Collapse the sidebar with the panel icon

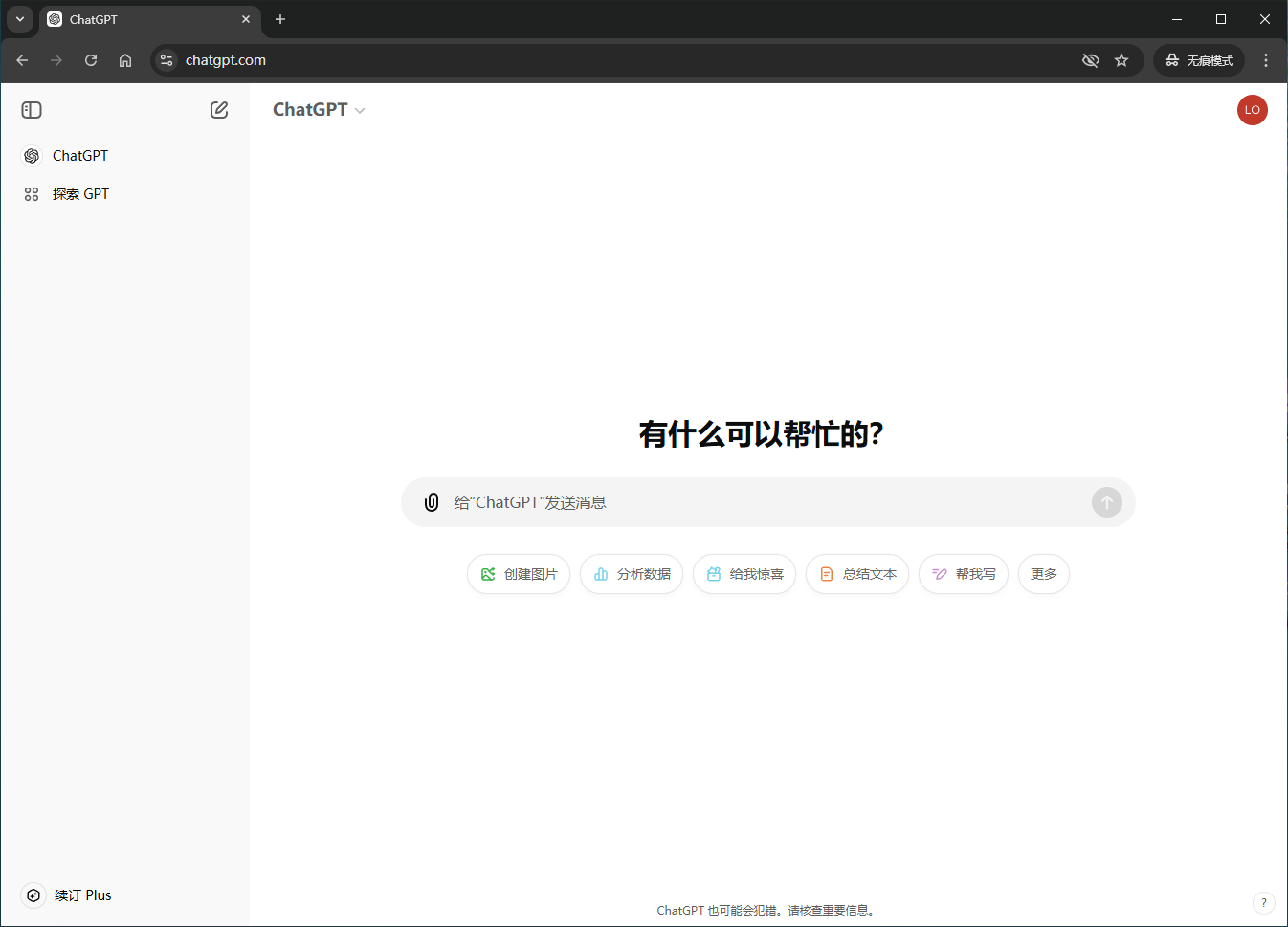[x=32, y=110]
